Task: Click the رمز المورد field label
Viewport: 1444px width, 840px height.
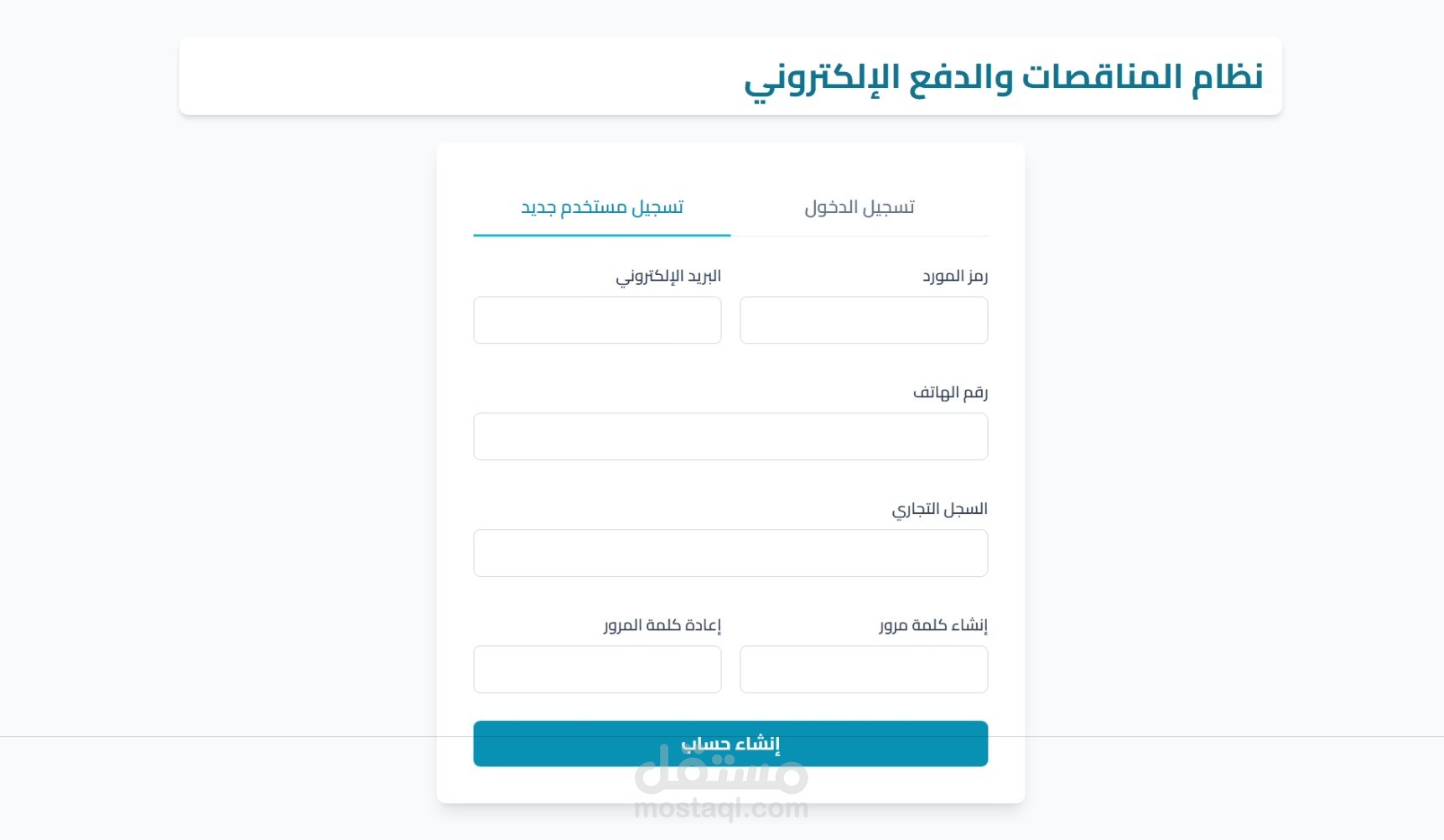Action: coord(955,276)
